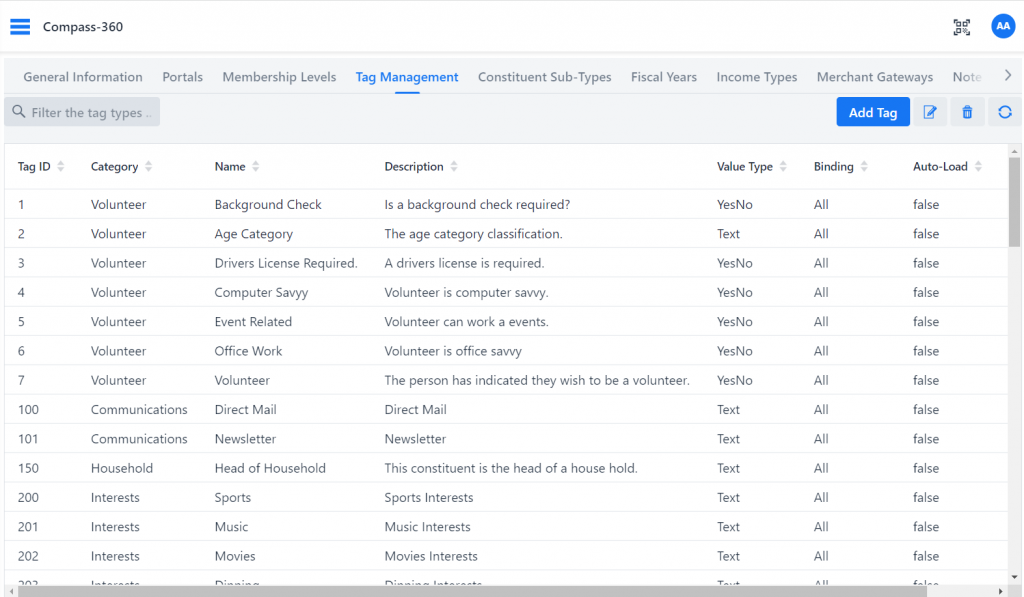Select the Sports tag name
This screenshot has width=1024, height=597.
pos(232,498)
